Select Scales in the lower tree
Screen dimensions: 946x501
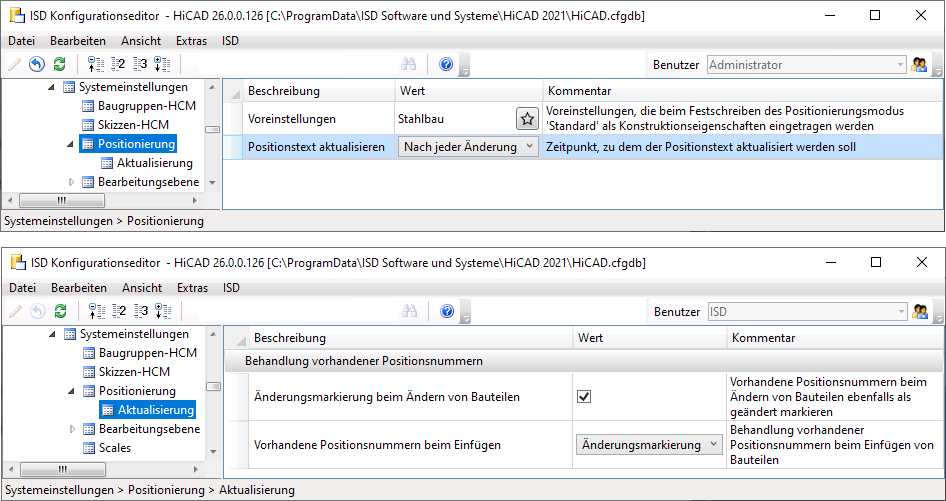click(115, 448)
